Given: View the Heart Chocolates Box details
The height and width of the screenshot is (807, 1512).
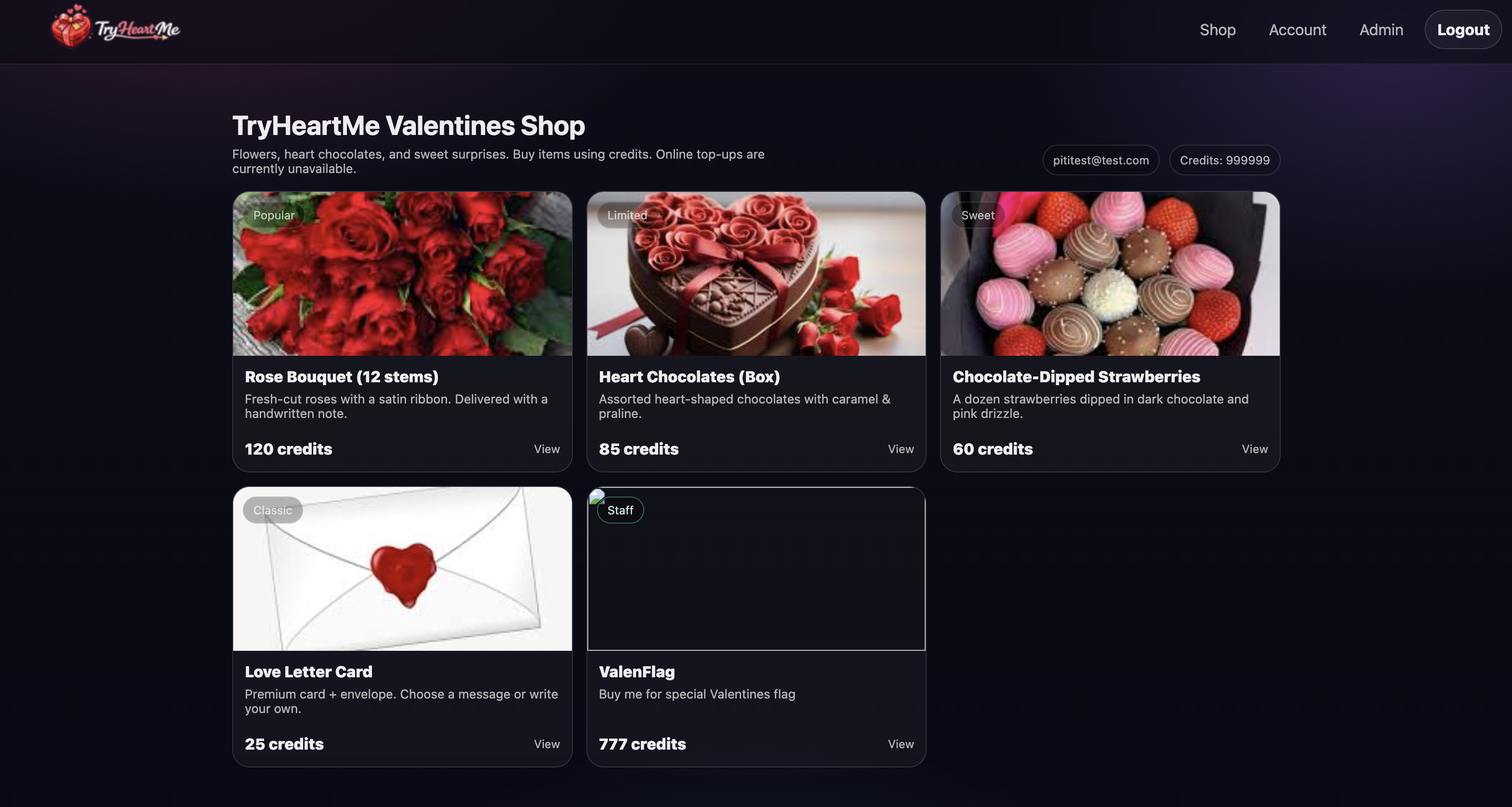Looking at the screenshot, I should [x=901, y=449].
